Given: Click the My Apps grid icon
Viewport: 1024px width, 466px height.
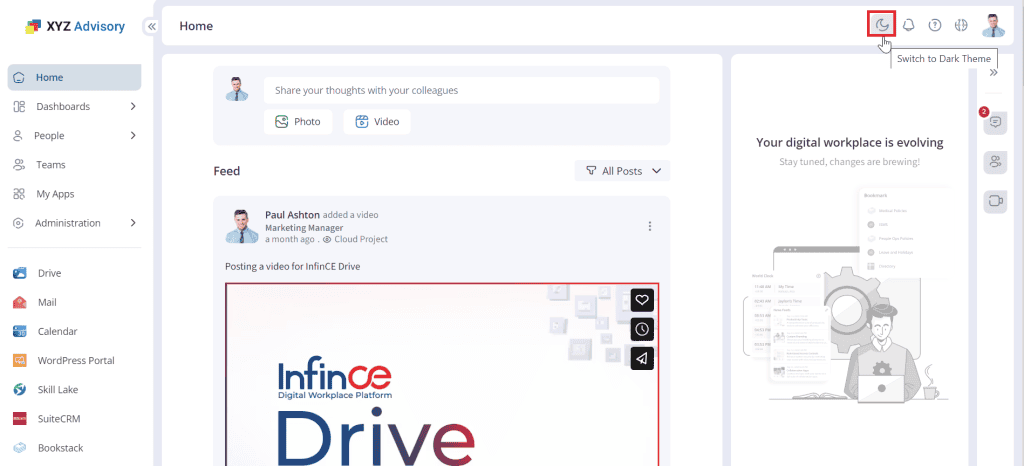Looking at the screenshot, I should pos(19,194).
